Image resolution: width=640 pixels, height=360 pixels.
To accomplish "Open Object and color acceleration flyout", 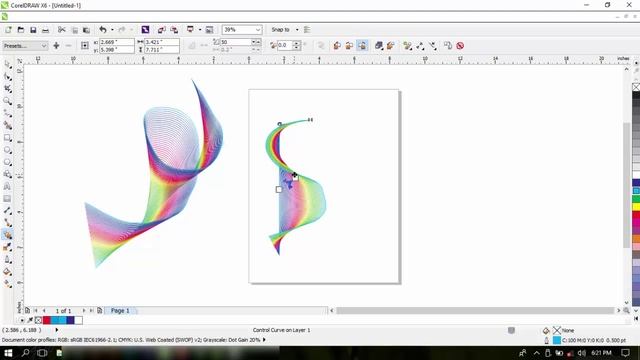I will pyautogui.click(x=378, y=46).
